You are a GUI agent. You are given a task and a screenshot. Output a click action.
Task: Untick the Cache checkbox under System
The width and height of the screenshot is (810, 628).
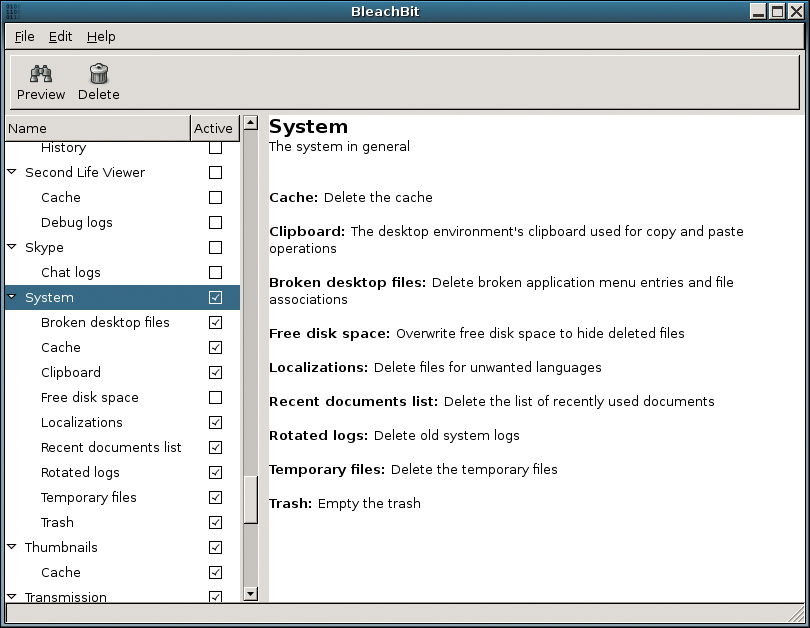point(215,348)
